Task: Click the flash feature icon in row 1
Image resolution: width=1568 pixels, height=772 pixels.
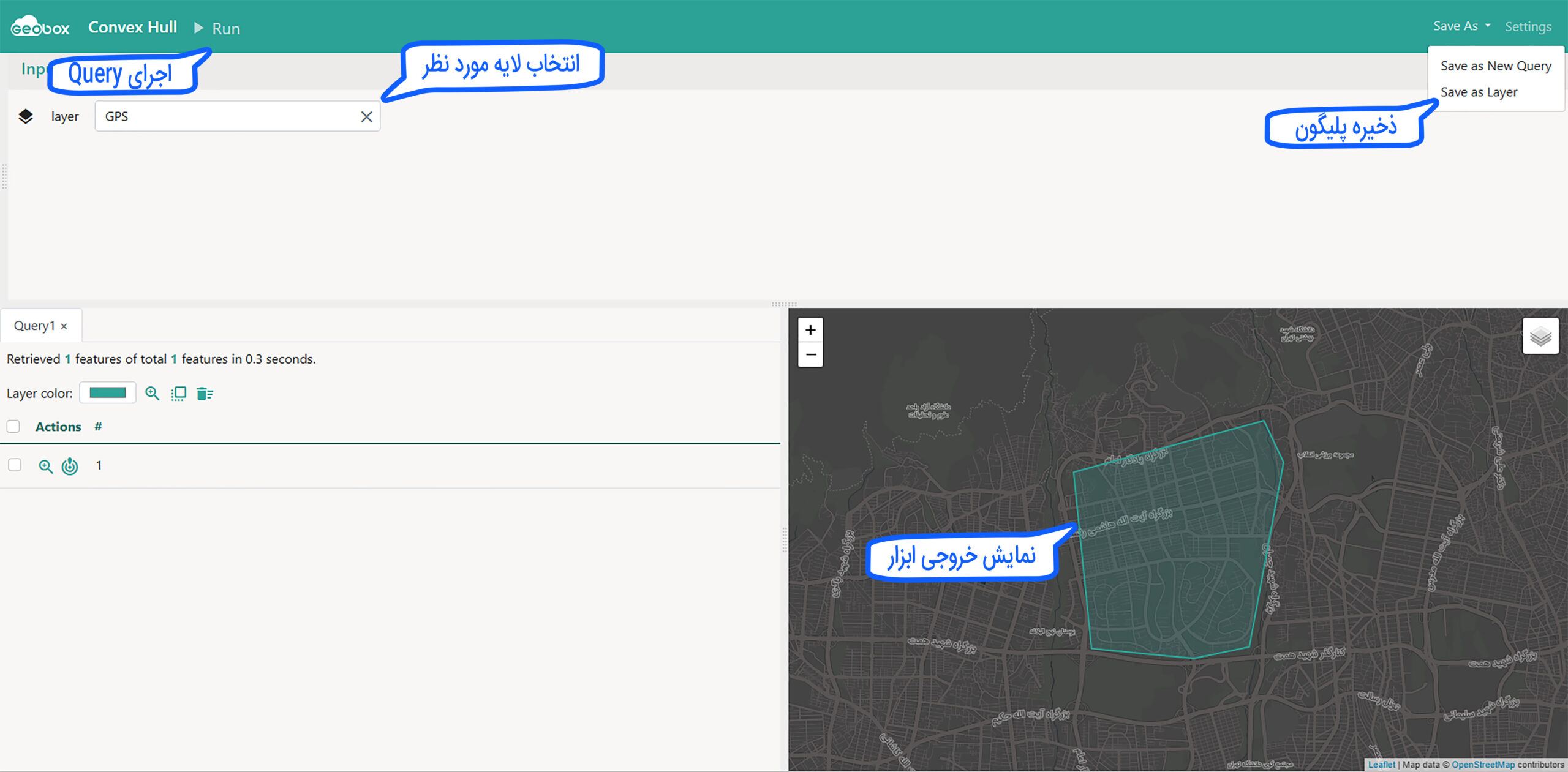Action: pyautogui.click(x=70, y=467)
